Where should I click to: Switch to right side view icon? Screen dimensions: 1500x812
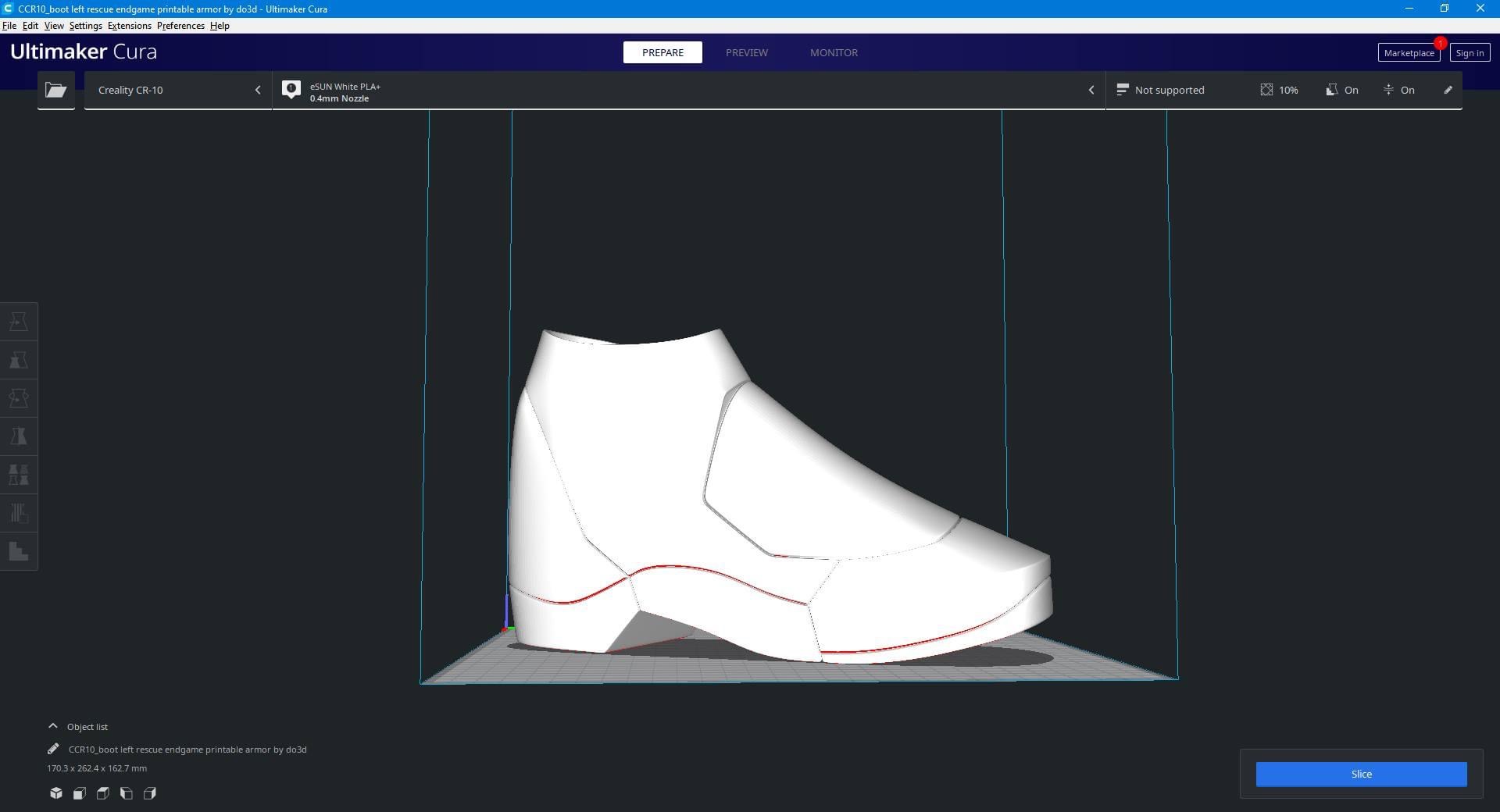(x=150, y=793)
